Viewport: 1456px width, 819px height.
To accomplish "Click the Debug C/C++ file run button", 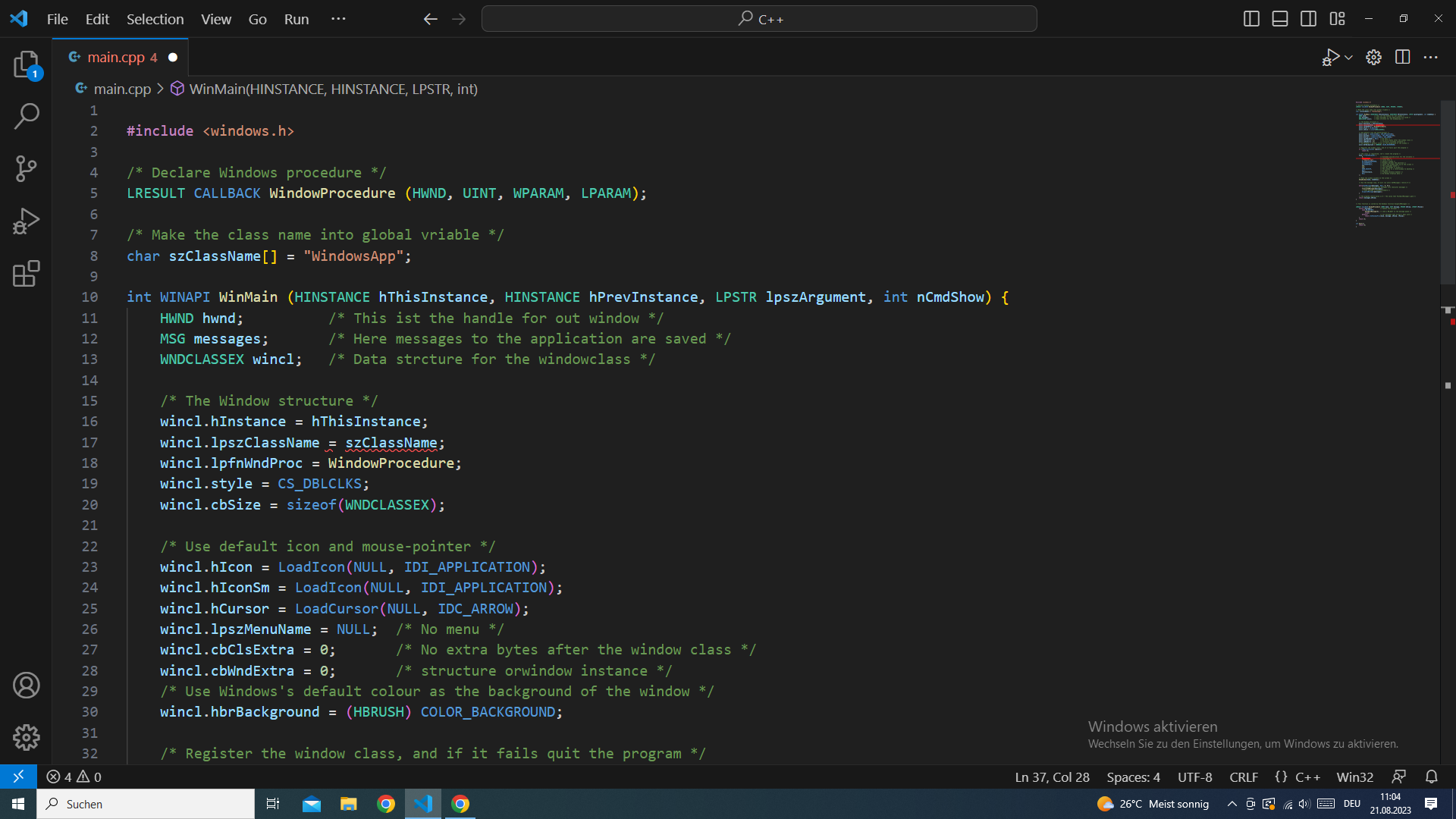I will [1330, 58].
